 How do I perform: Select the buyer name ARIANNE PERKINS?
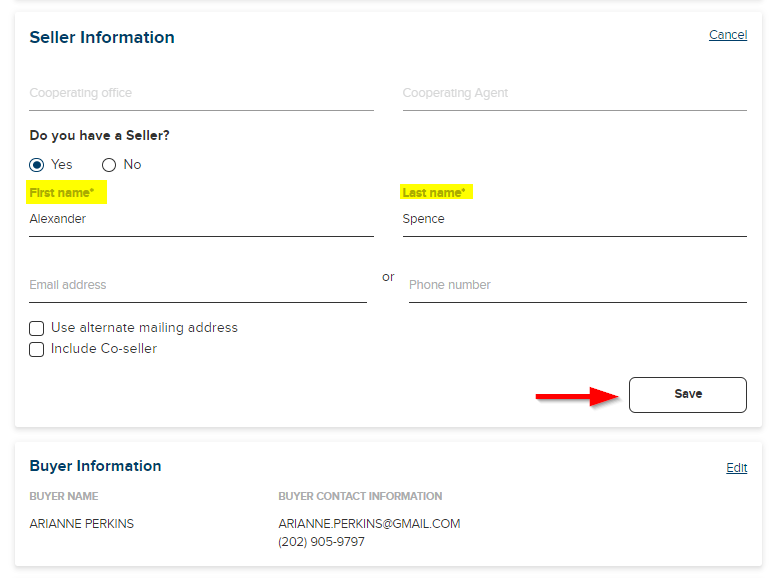[82, 524]
